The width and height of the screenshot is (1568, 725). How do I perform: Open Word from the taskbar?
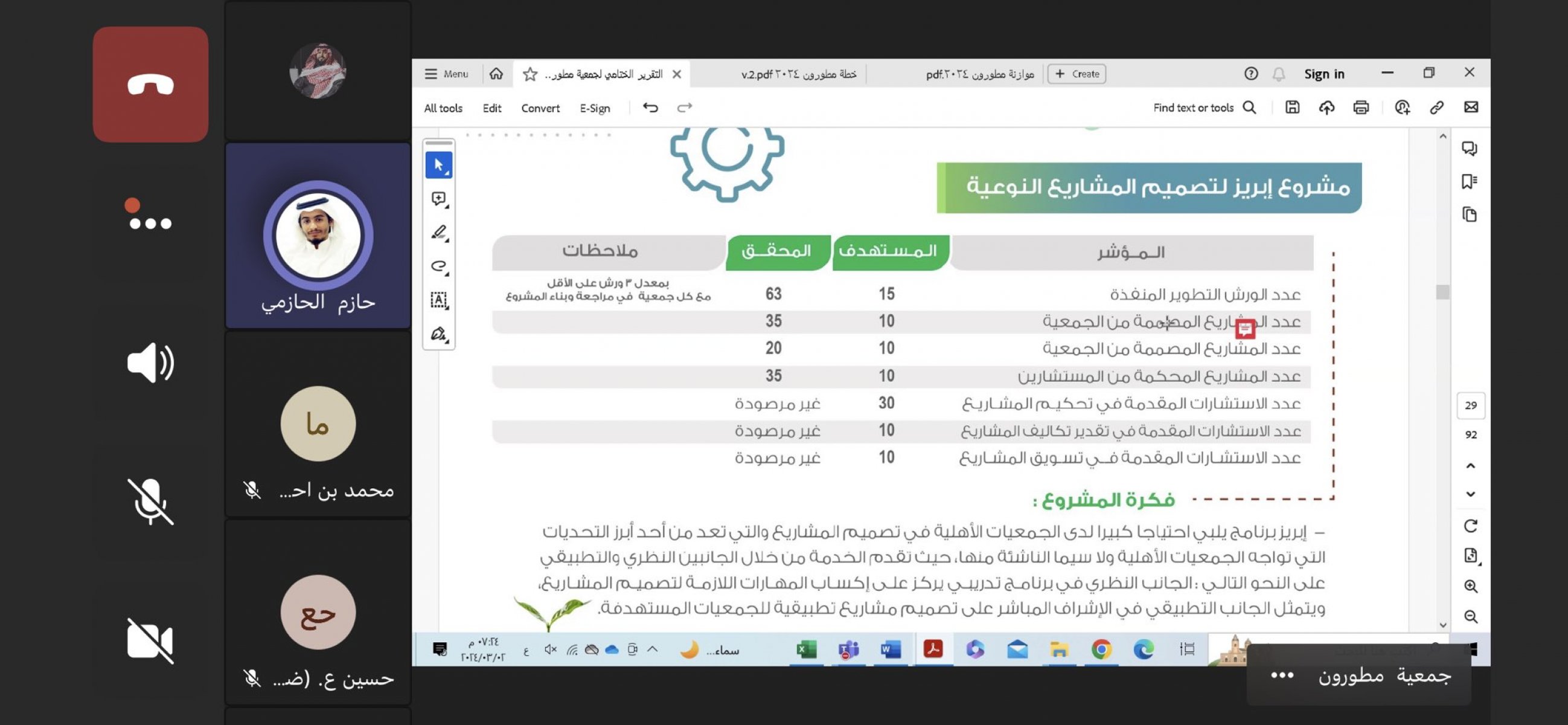(890, 649)
